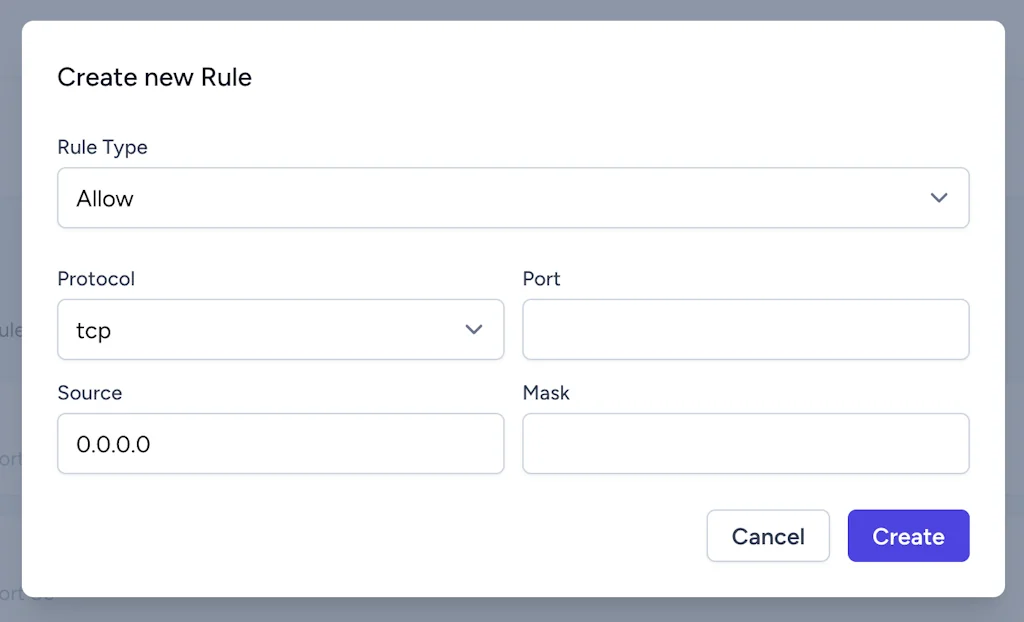The height and width of the screenshot is (622, 1024).
Task: Click the partially visible page behind the dialog's left edge
Action: (10, 330)
